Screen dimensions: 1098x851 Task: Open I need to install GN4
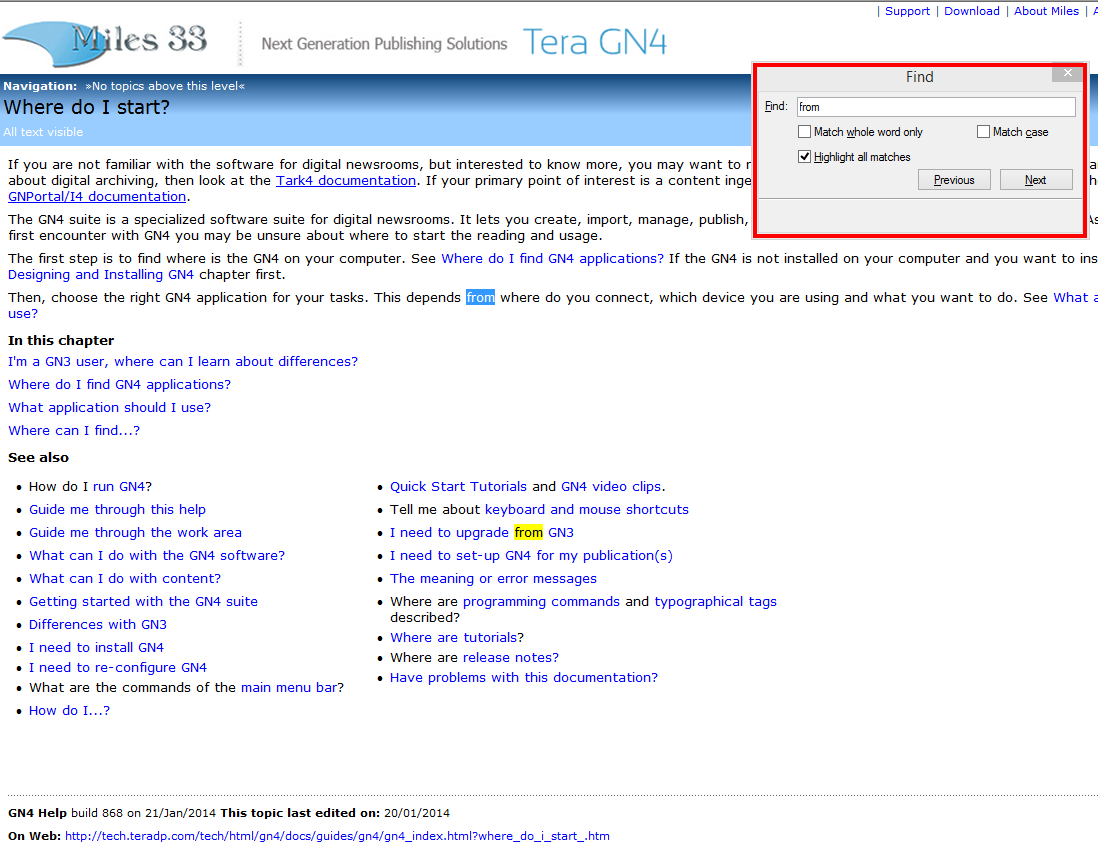[96, 647]
